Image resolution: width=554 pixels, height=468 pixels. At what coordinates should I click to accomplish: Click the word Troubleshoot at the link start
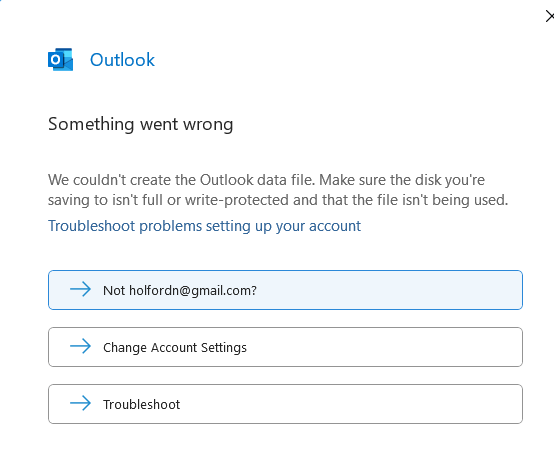coord(92,226)
